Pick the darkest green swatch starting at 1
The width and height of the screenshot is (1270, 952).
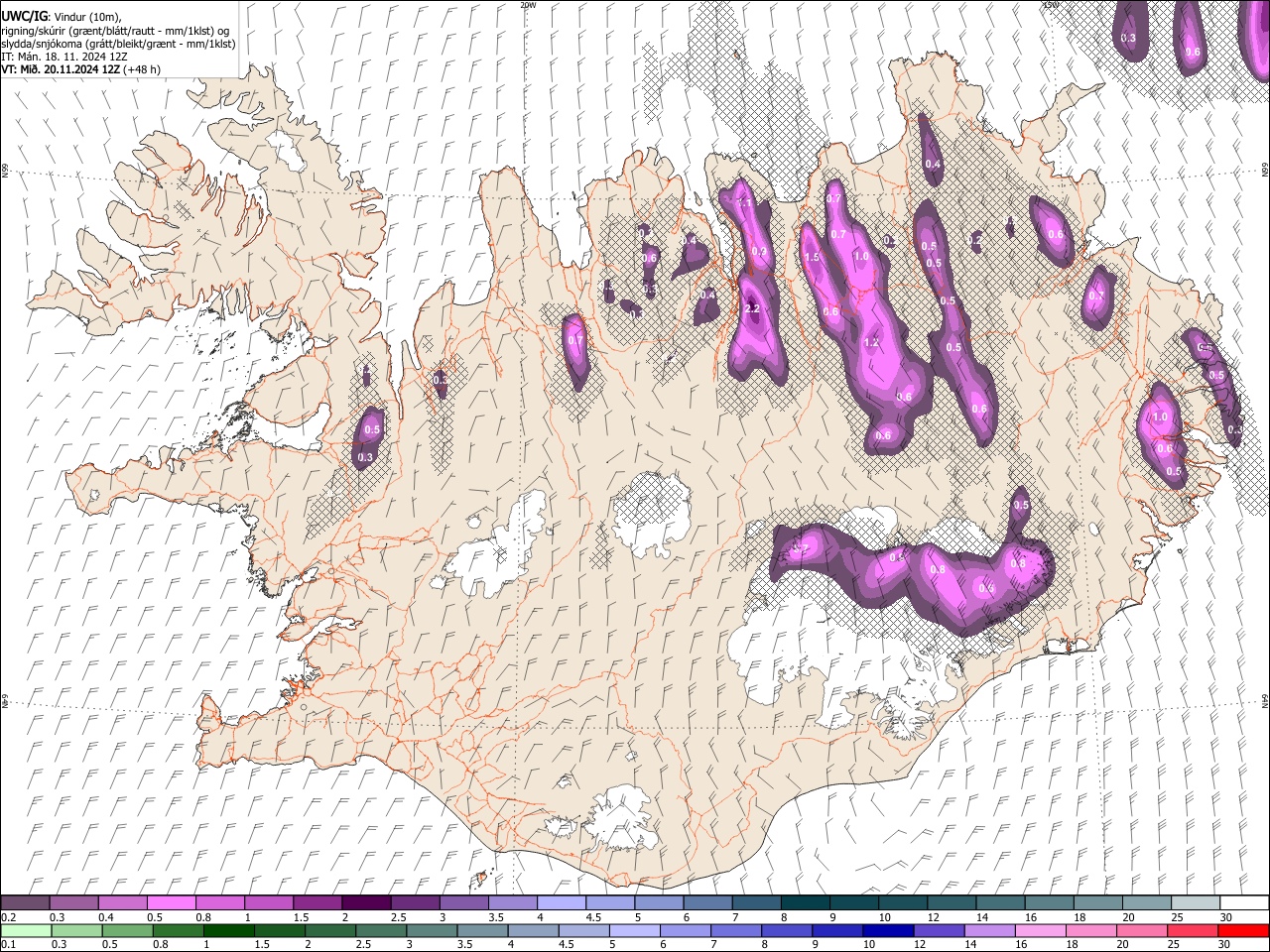tap(230, 930)
